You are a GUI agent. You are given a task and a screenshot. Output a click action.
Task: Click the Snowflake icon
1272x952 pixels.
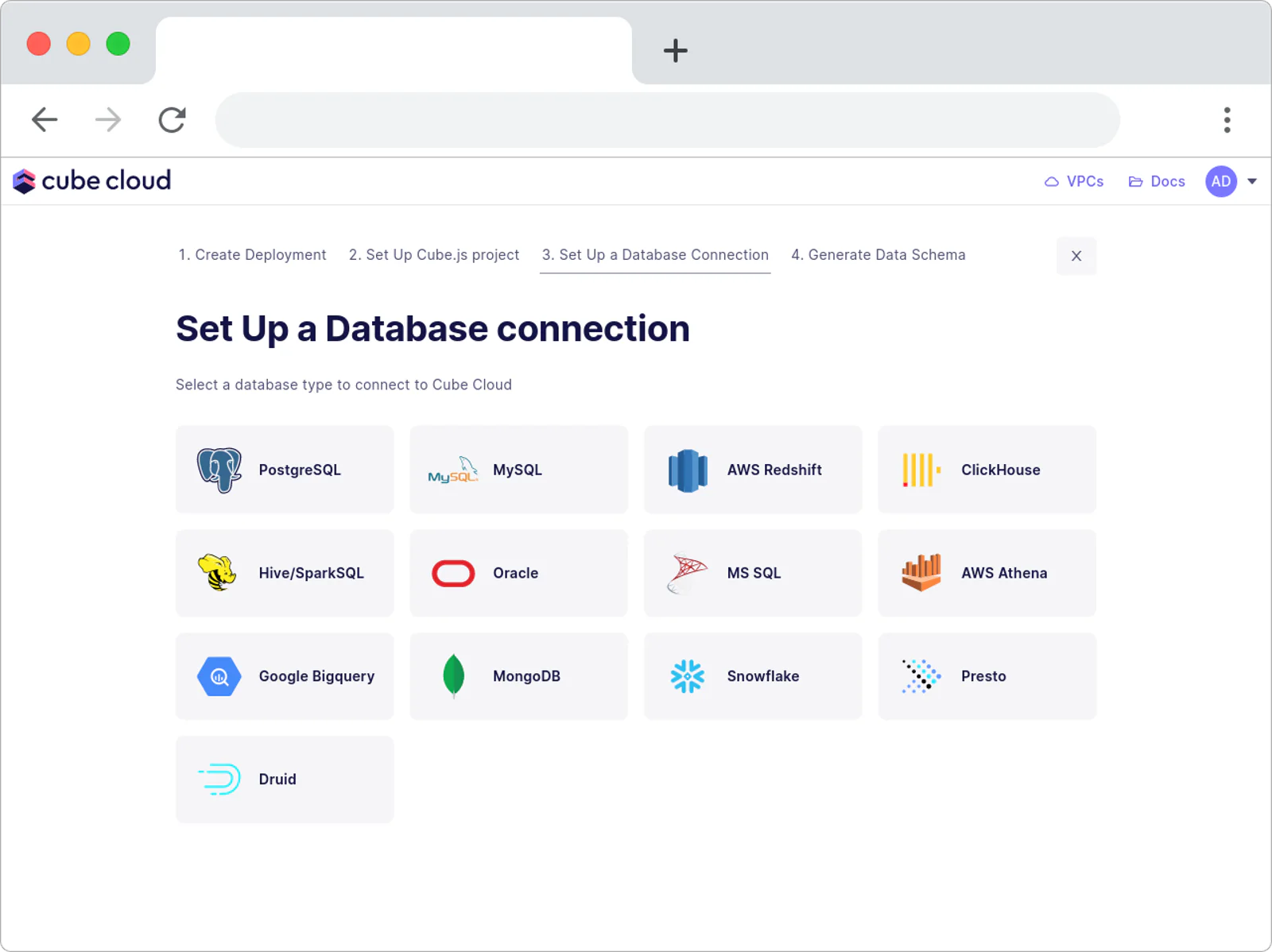tap(688, 676)
